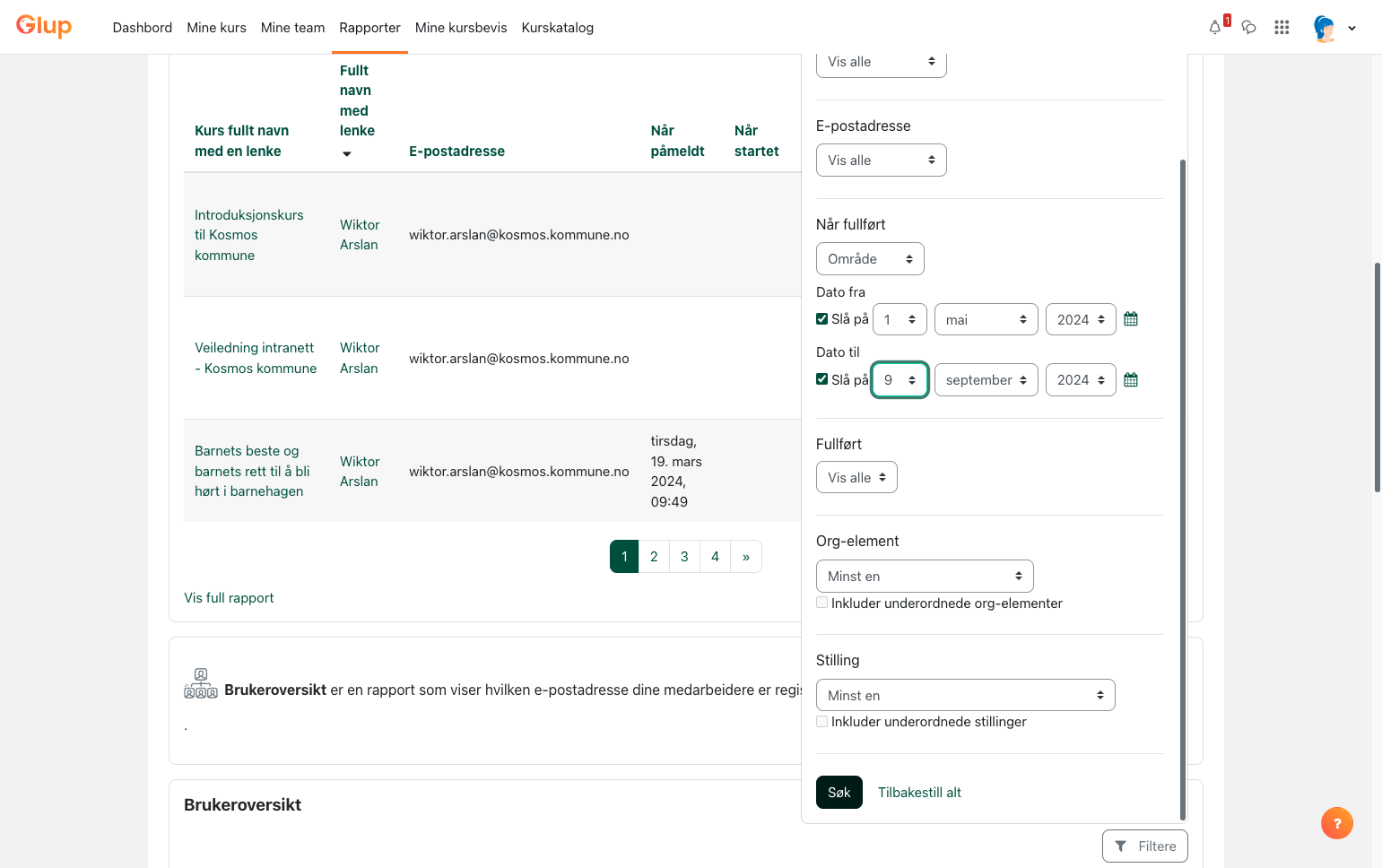The image size is (1382, 868).
Task: Open the Fullført Vis alle dropdown
Action: (856, 478)
